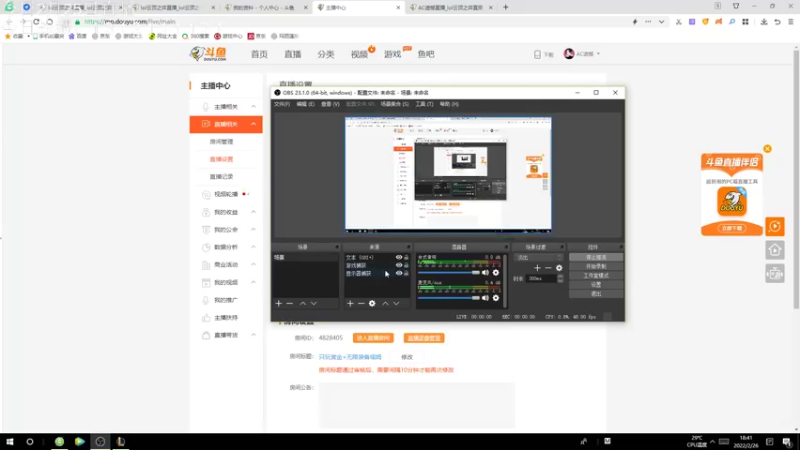
Task: Click the orange 进入直播间 button
Action: (x=373, y=338)
